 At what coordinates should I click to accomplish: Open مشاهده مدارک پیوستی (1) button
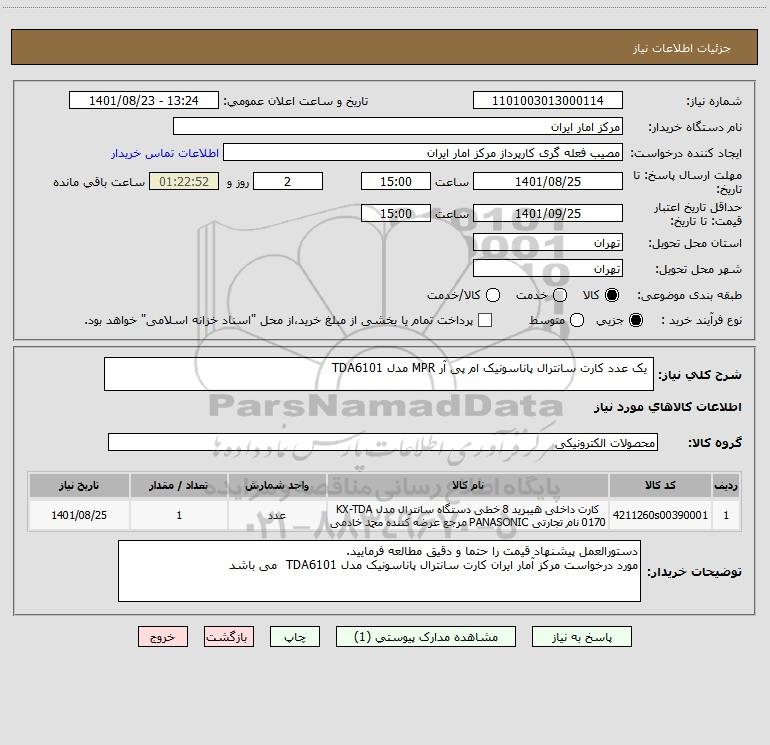coord(426,637)
